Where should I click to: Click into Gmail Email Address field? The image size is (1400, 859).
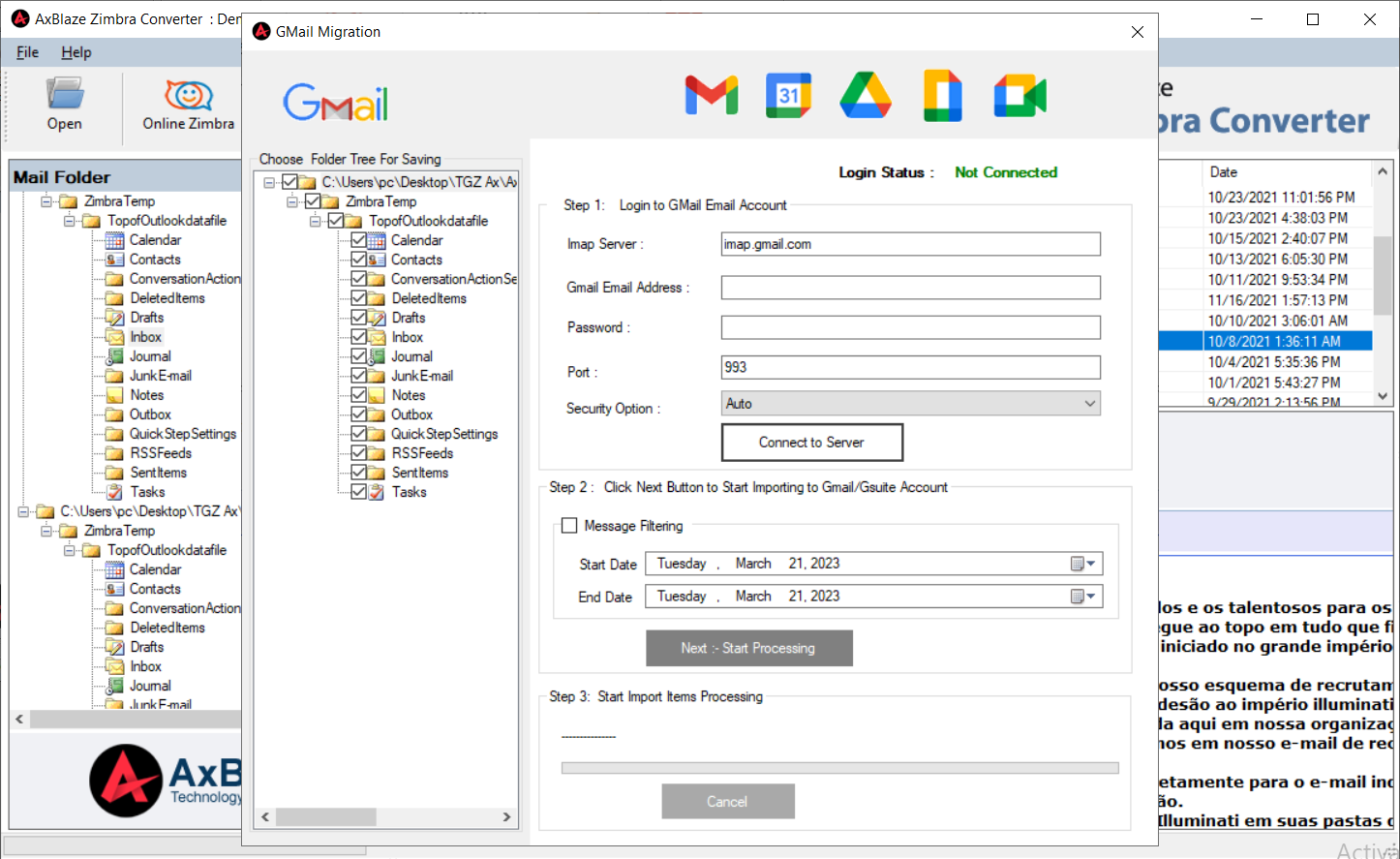(x=911, y=288)
